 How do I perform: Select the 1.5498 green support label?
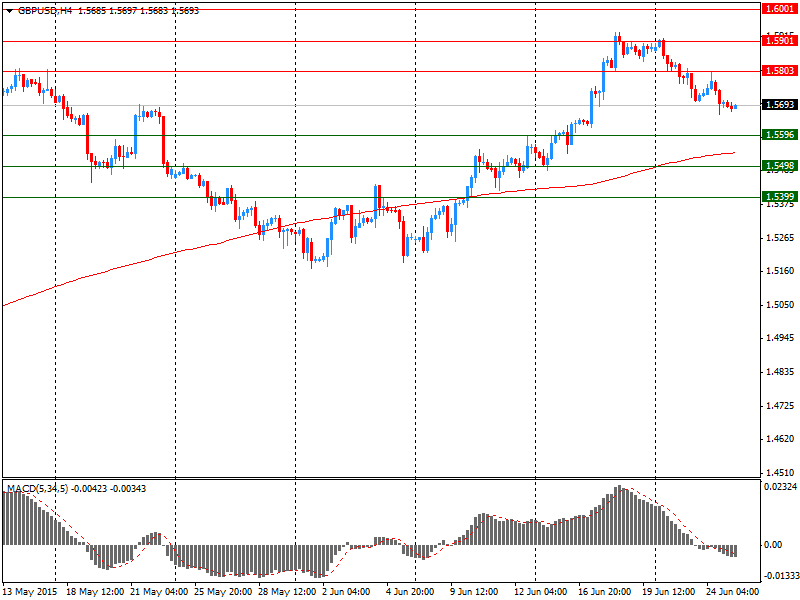pos(780,166)
